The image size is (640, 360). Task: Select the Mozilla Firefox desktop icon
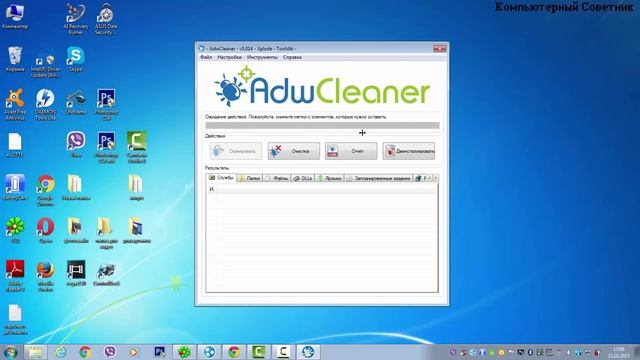pyautogui.click(x=45, y=276)
